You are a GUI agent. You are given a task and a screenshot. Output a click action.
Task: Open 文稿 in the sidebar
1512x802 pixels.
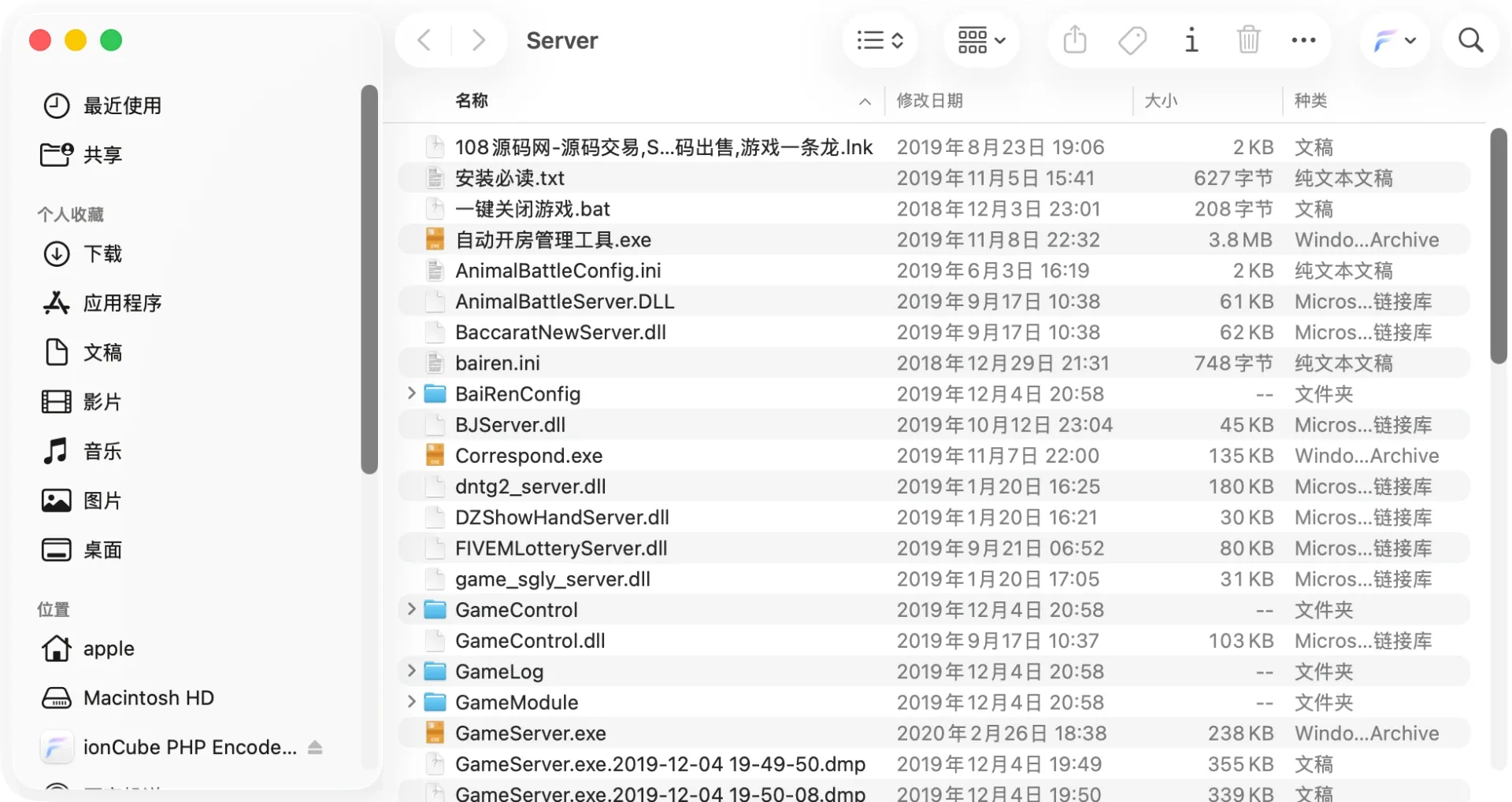click(82, 352)
